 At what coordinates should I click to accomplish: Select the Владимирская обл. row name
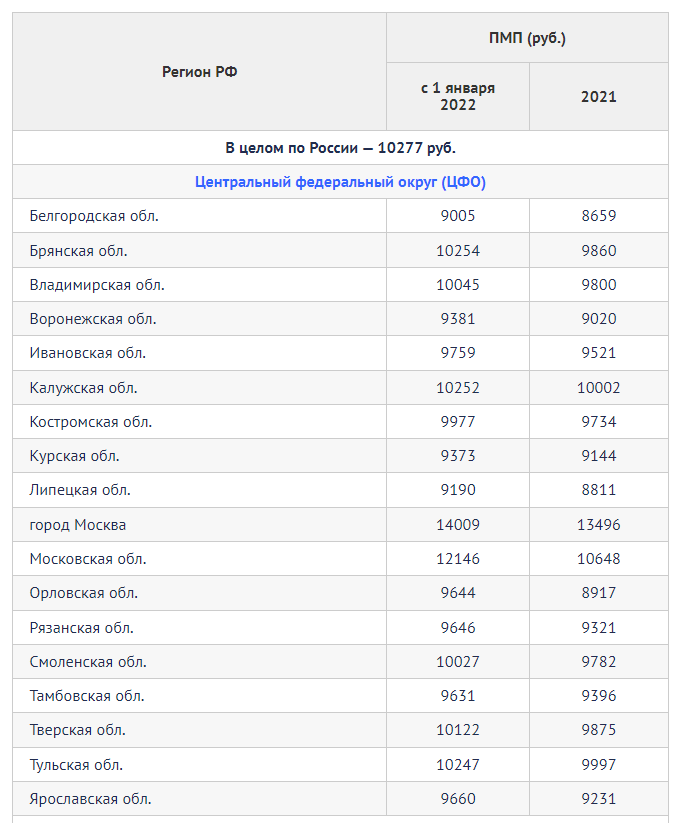[x=97, y=284]
